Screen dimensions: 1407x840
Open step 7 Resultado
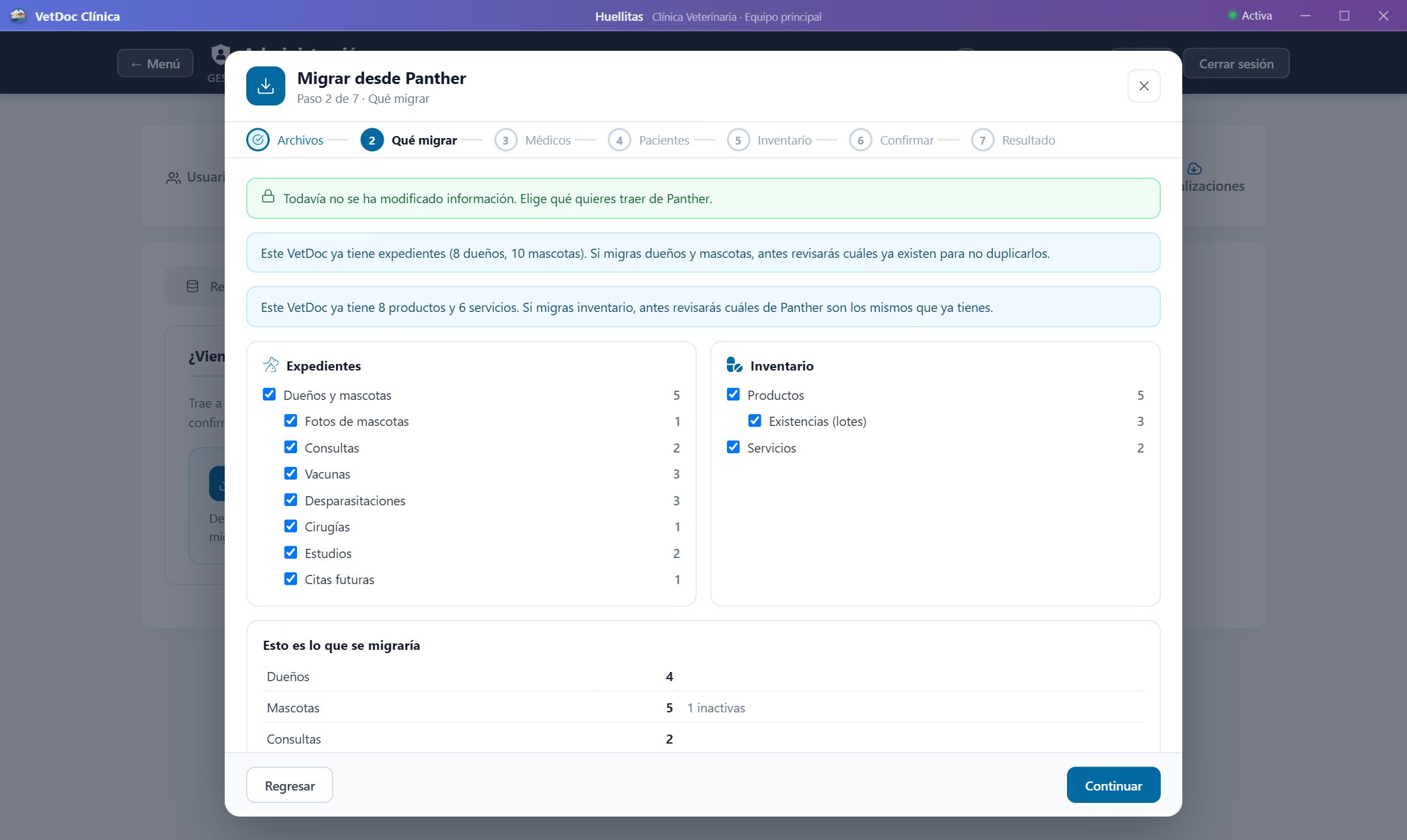[1013, 140]
